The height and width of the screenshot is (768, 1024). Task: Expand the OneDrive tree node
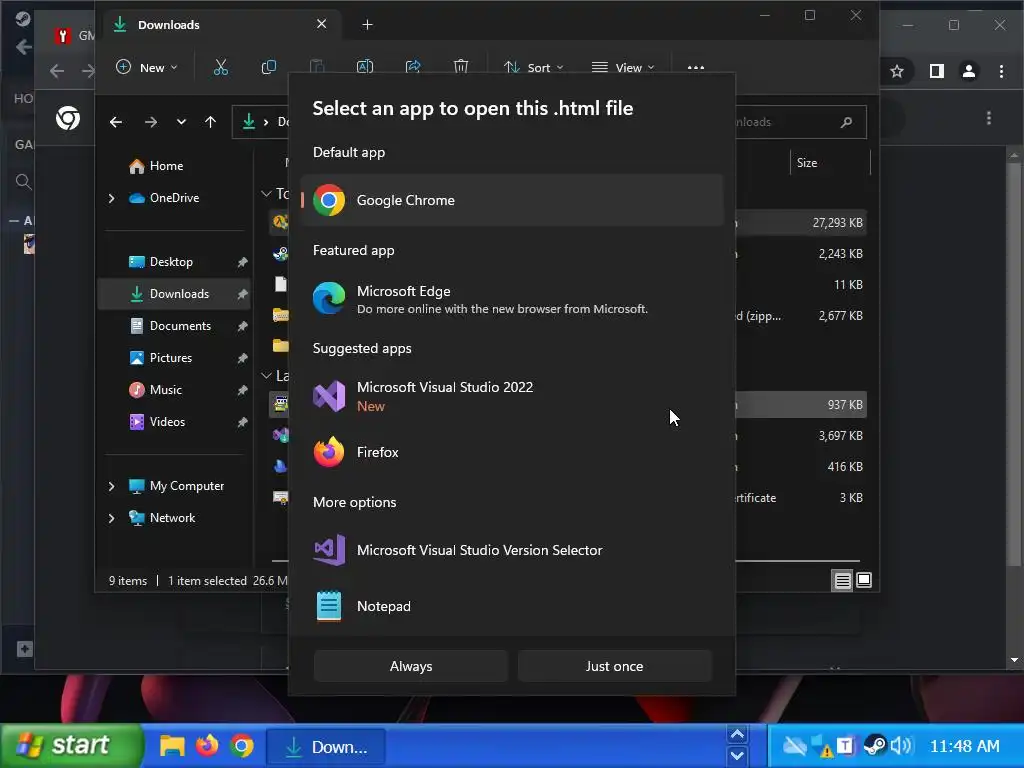[111, 198]
